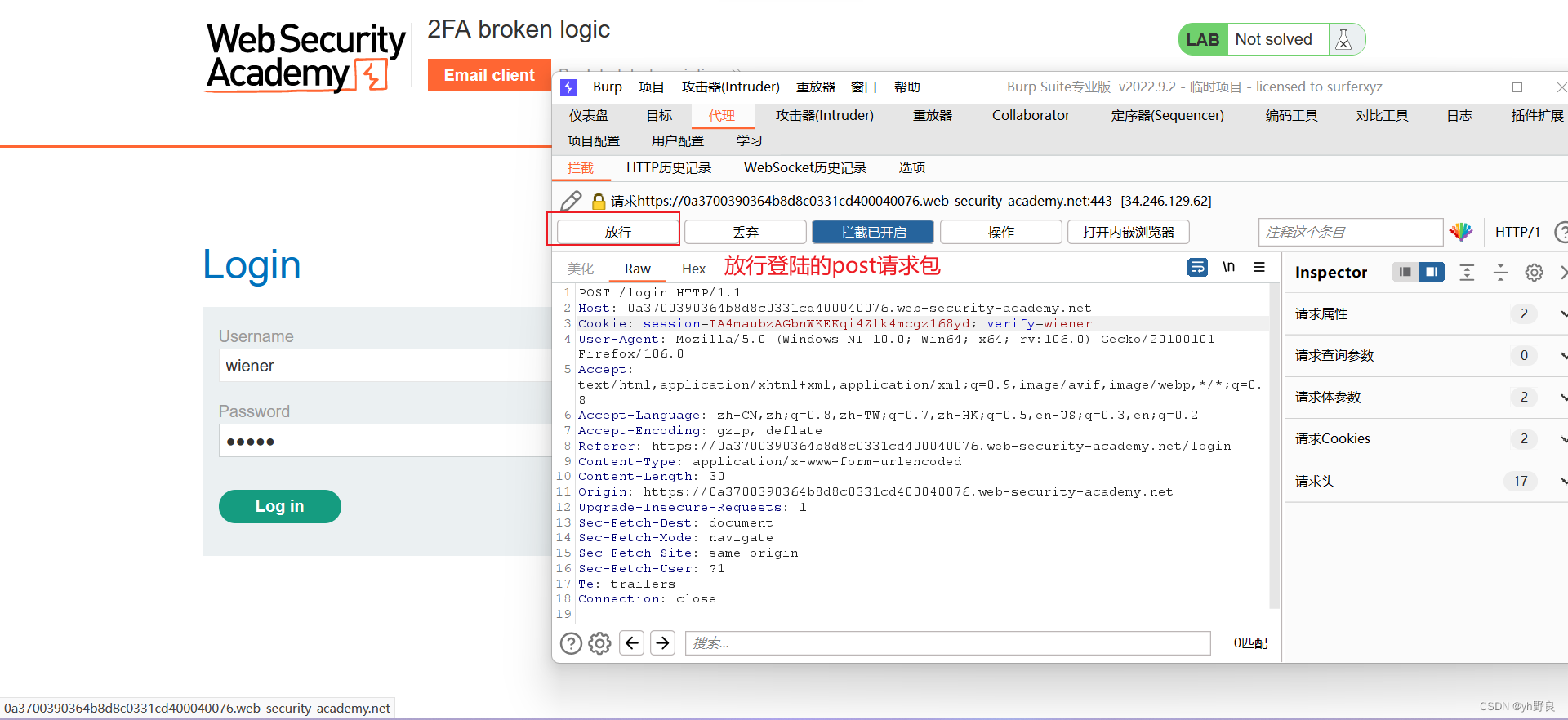Switch to WebSocket历史记录 sub-tab
Image resolution: width=1568 pixels, height=720 pixels.
pyautogui.click(x=804, y=168)
